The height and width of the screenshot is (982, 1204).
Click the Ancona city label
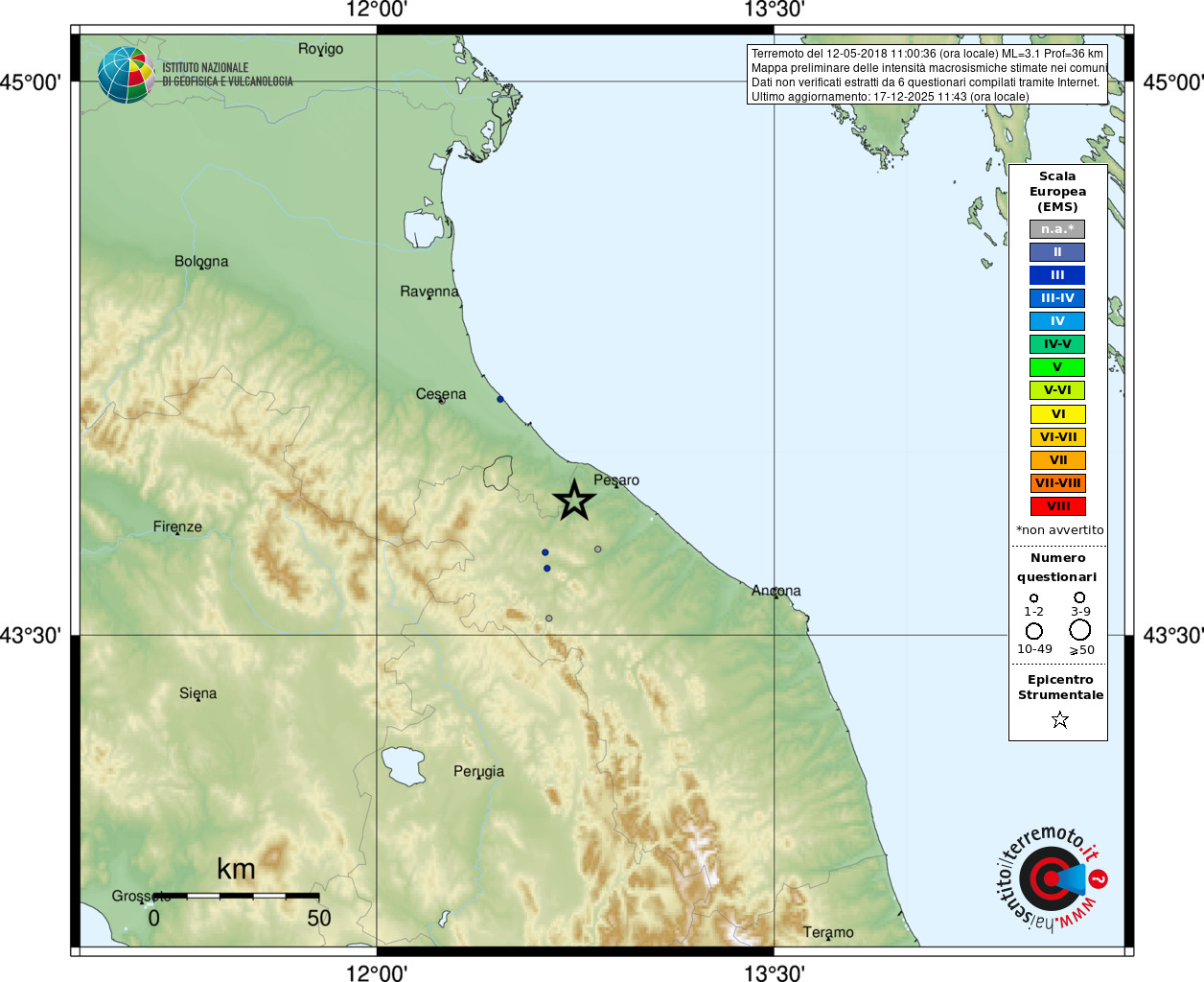[776, 591]
